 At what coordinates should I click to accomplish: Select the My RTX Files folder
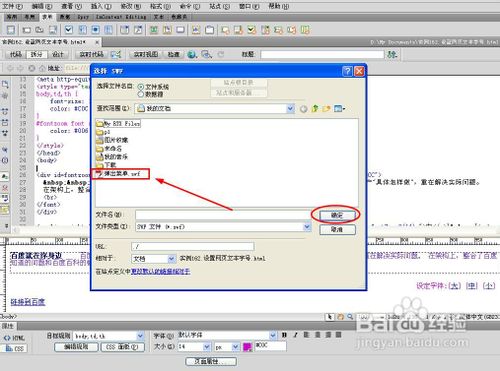118,124
